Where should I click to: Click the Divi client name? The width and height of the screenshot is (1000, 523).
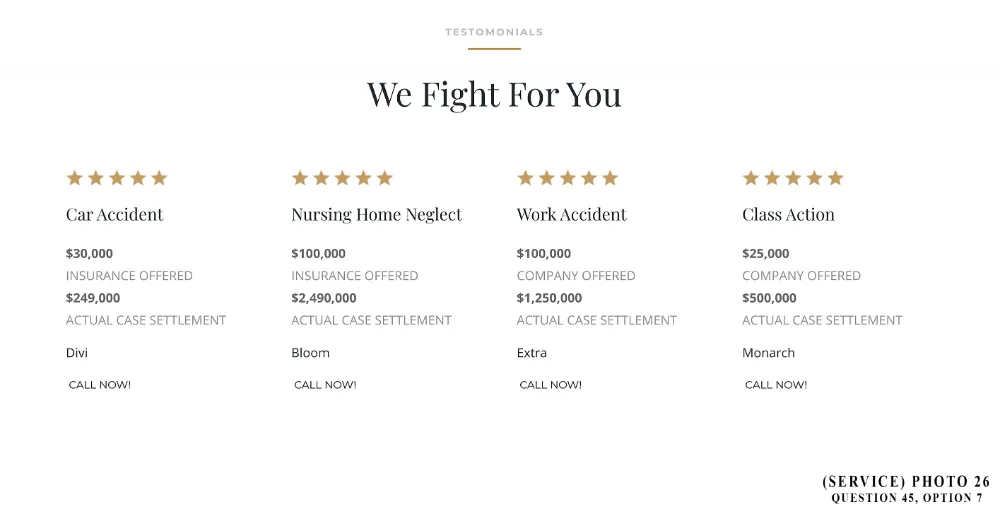pyautogui.click(x=77, y=353)
